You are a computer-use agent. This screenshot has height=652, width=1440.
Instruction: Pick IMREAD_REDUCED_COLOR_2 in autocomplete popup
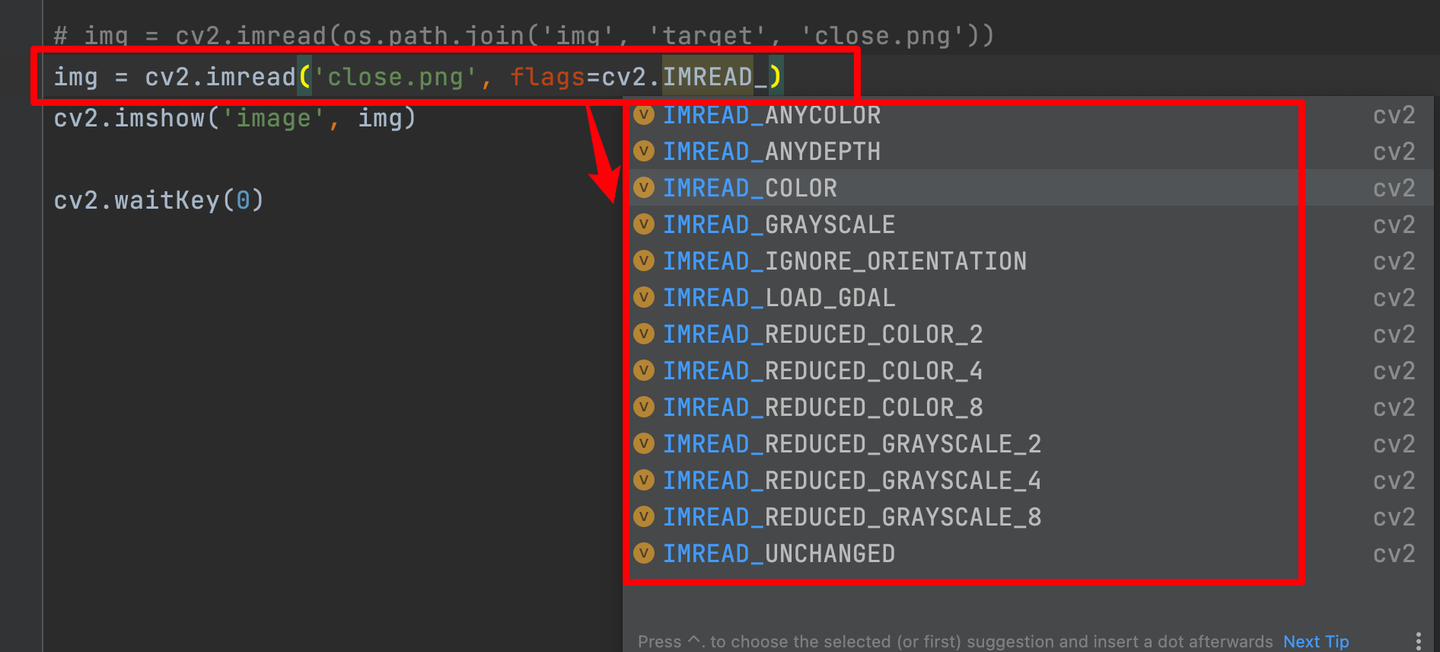point(822,334)
